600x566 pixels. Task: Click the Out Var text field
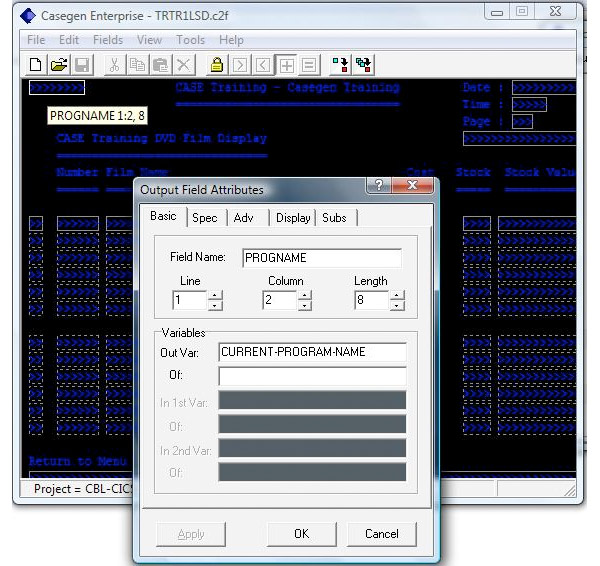(312, 352)
